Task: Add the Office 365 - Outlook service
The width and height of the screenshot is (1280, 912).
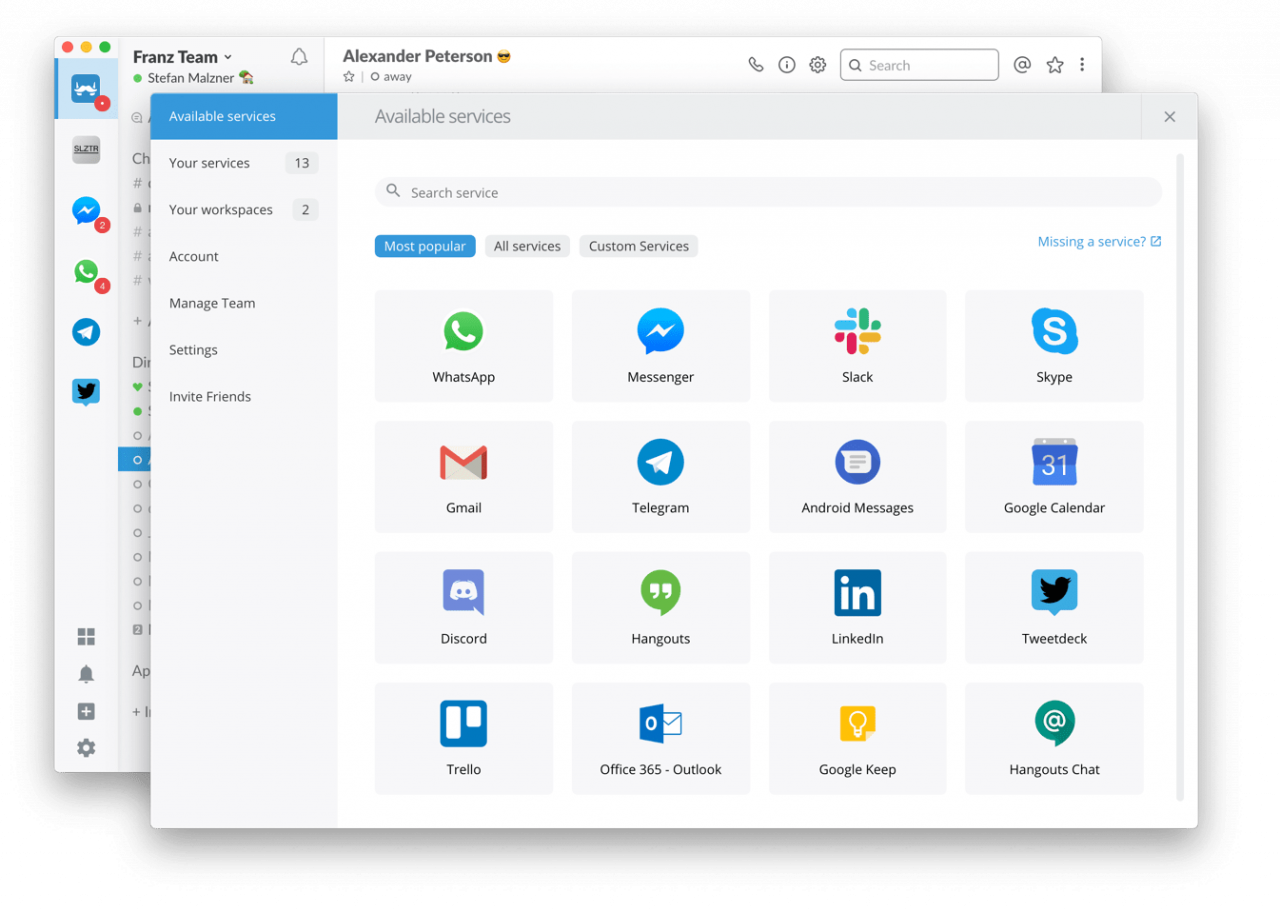Action: click(660, 739)
